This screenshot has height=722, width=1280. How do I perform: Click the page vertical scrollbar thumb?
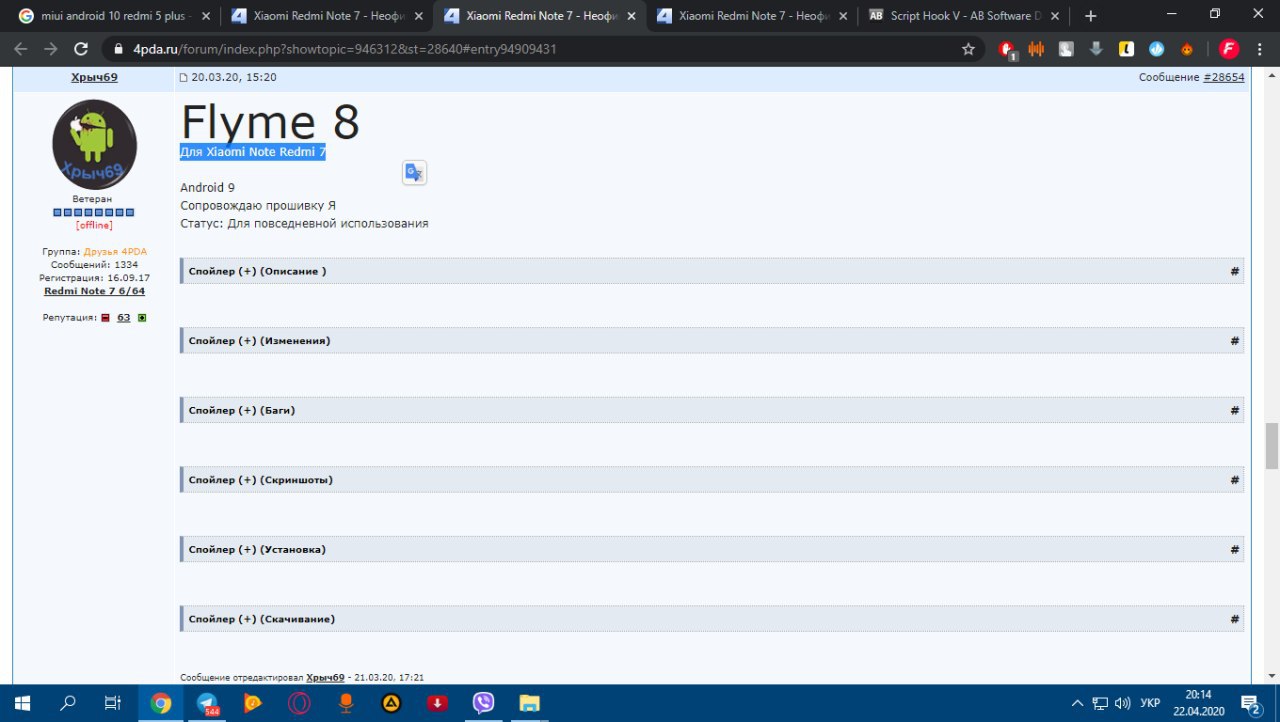click(x=1272, y=446)
